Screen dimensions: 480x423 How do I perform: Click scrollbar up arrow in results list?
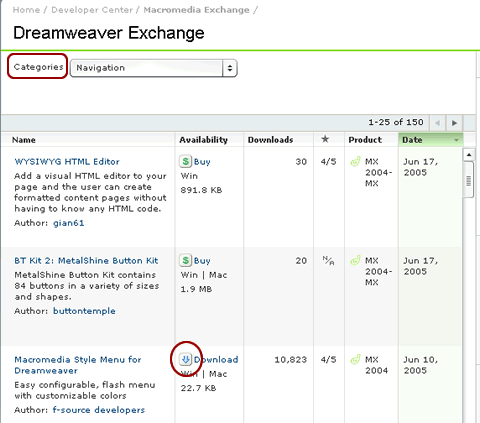point(468,155)
